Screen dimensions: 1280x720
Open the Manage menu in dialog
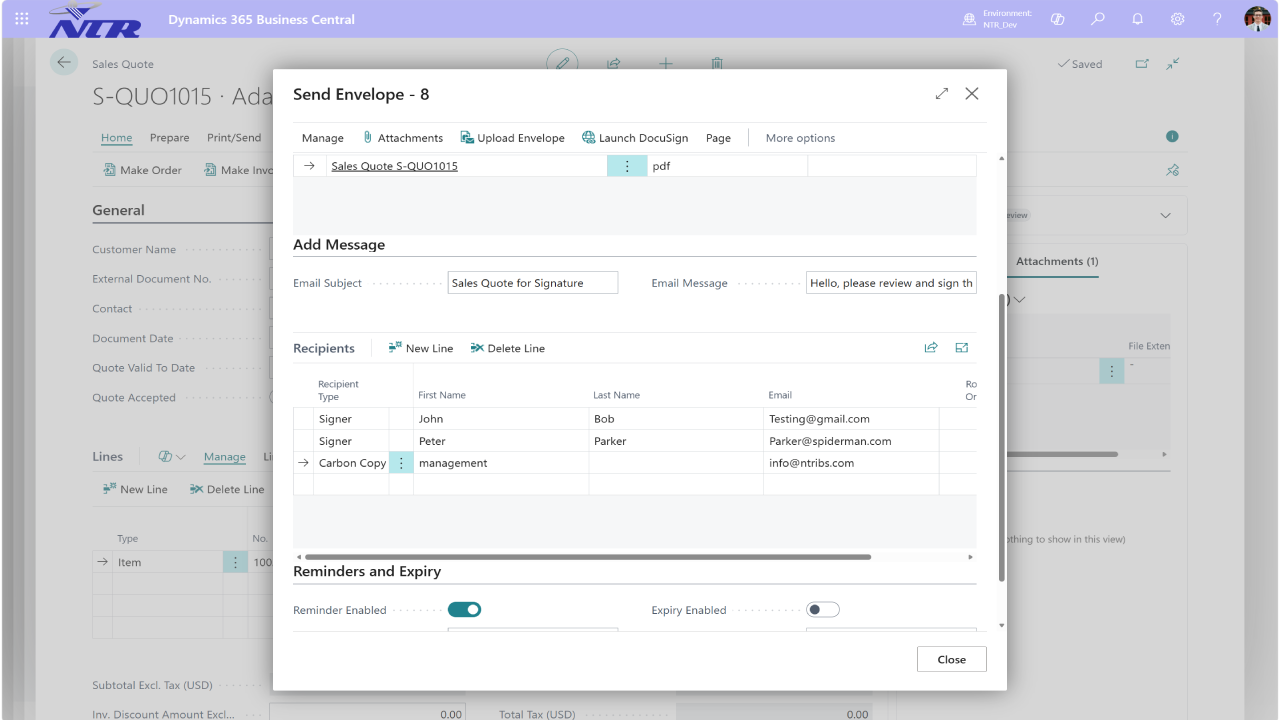click(323, 138)
